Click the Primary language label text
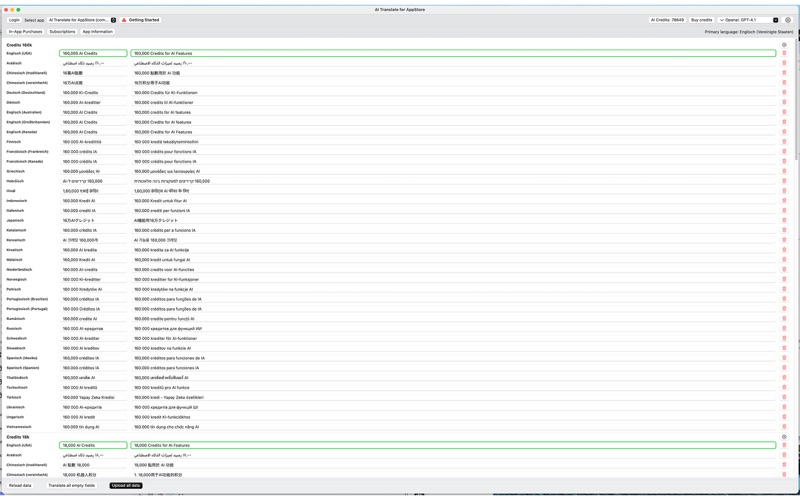Viewport: 800px width, 500px height. click(748, 32)
